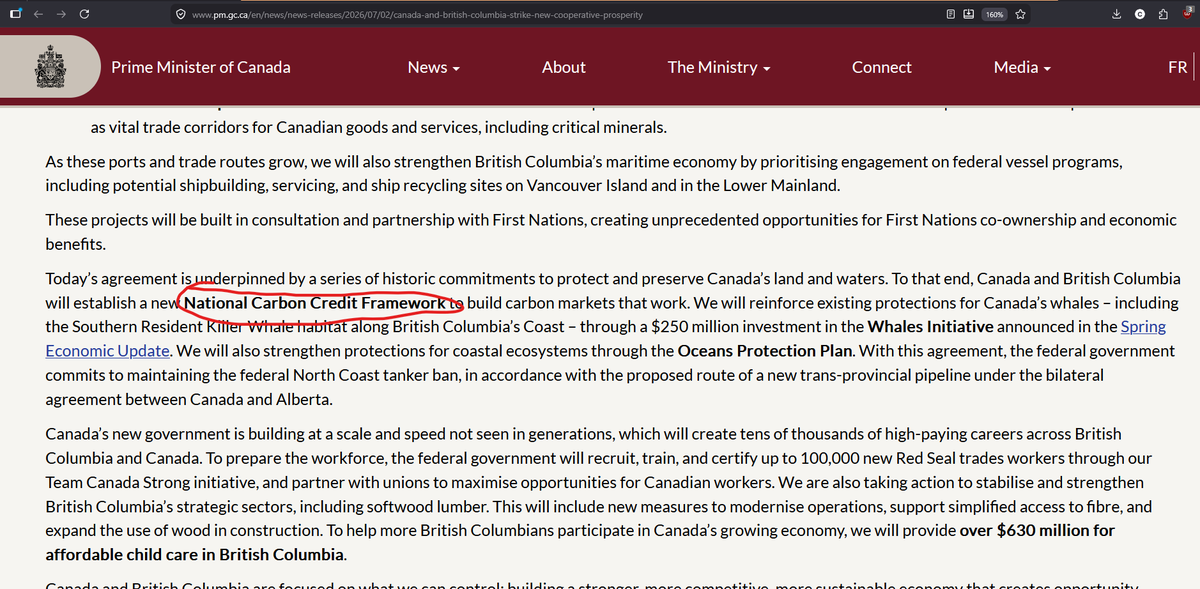The height and width of the screenshot is (589, 1200).
Task: Click bold text 'Whales Initiative'
Action: pyautogui.click(x=930, y=327)
